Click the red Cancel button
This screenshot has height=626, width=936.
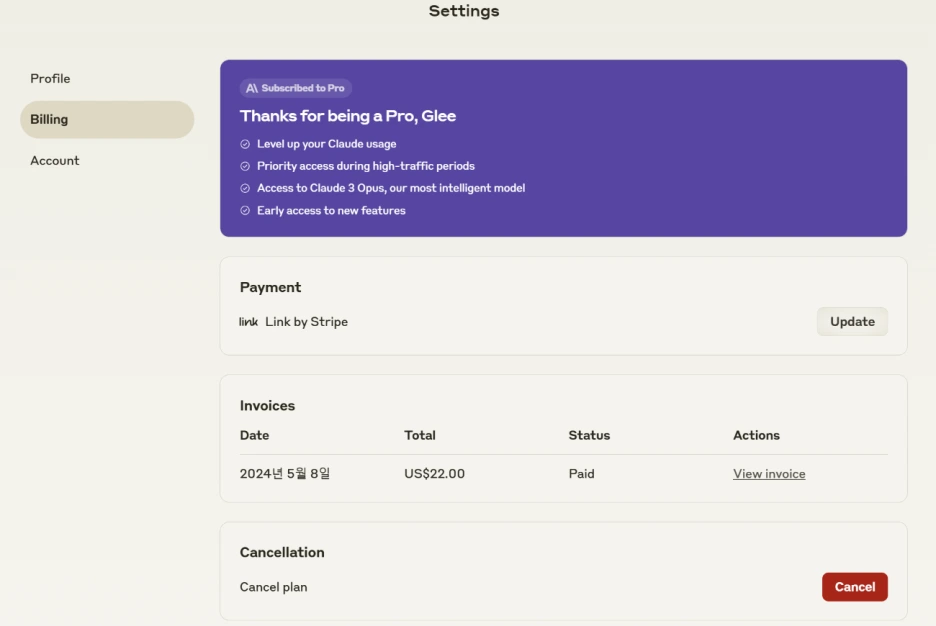pyautogui.click(x=854, y=587)
